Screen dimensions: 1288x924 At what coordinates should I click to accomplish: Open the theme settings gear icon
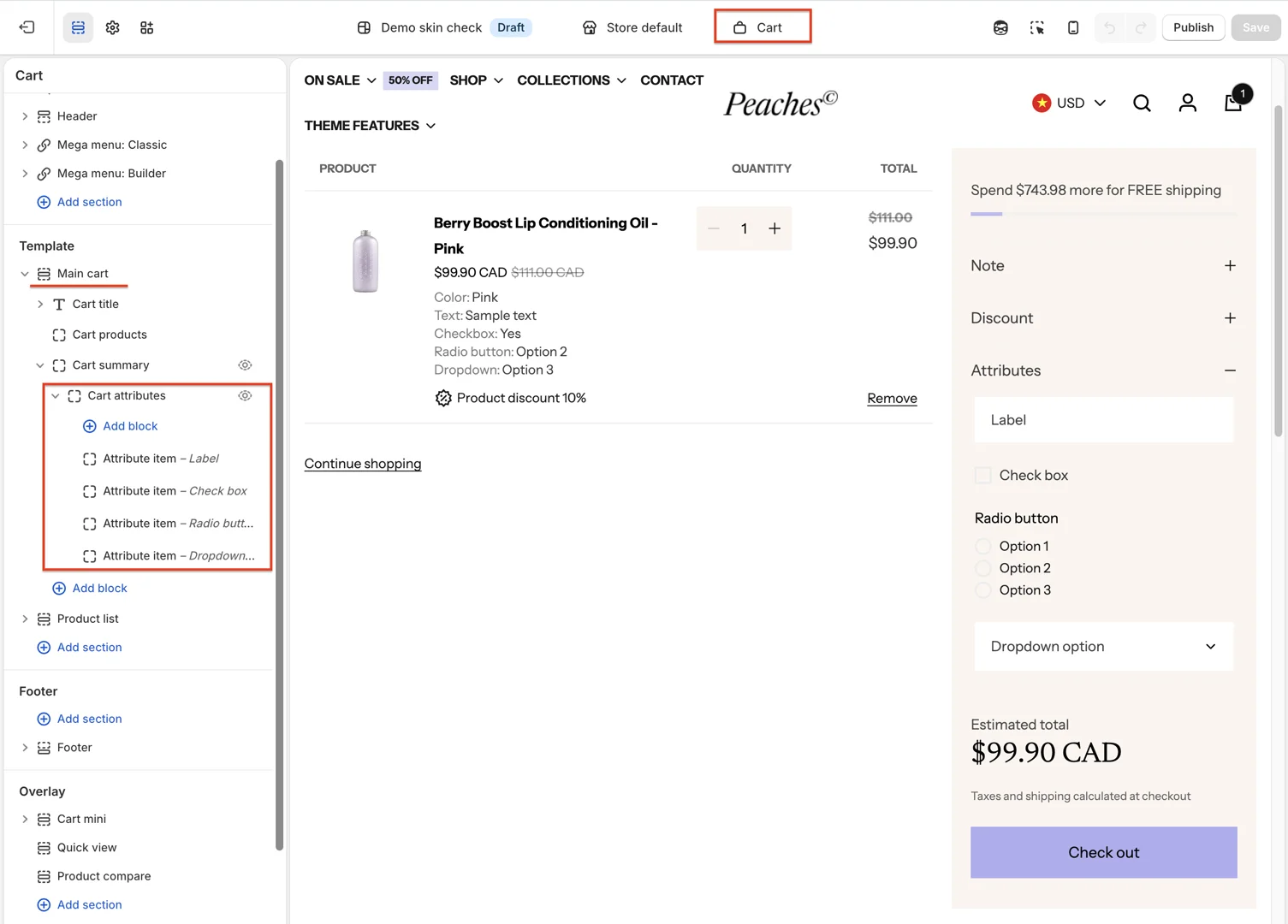112,27
